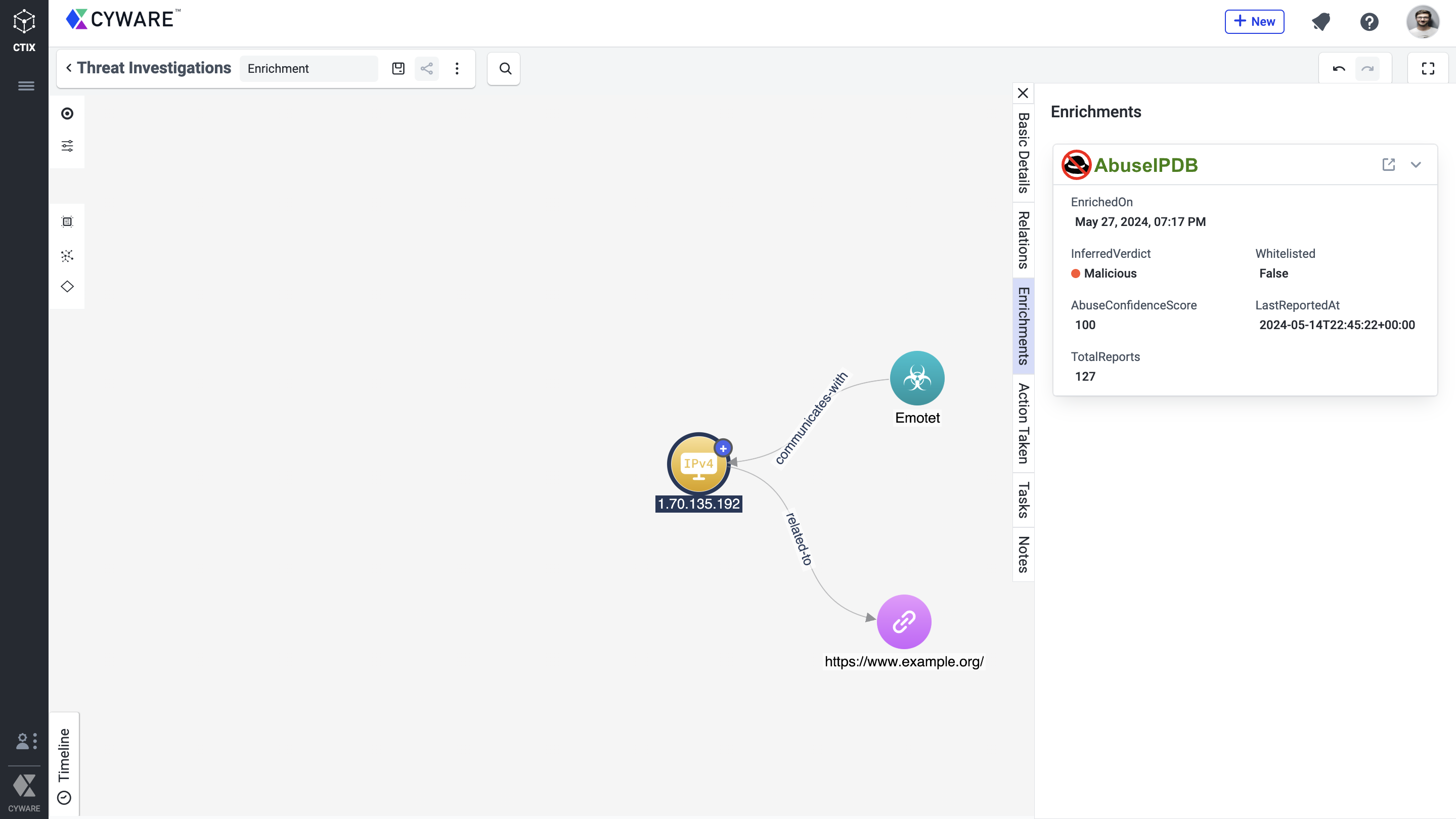The width and height of the screenshot is (1456, 819).
Task: Click the undo arrow icon
Action: pos(1339,68)
